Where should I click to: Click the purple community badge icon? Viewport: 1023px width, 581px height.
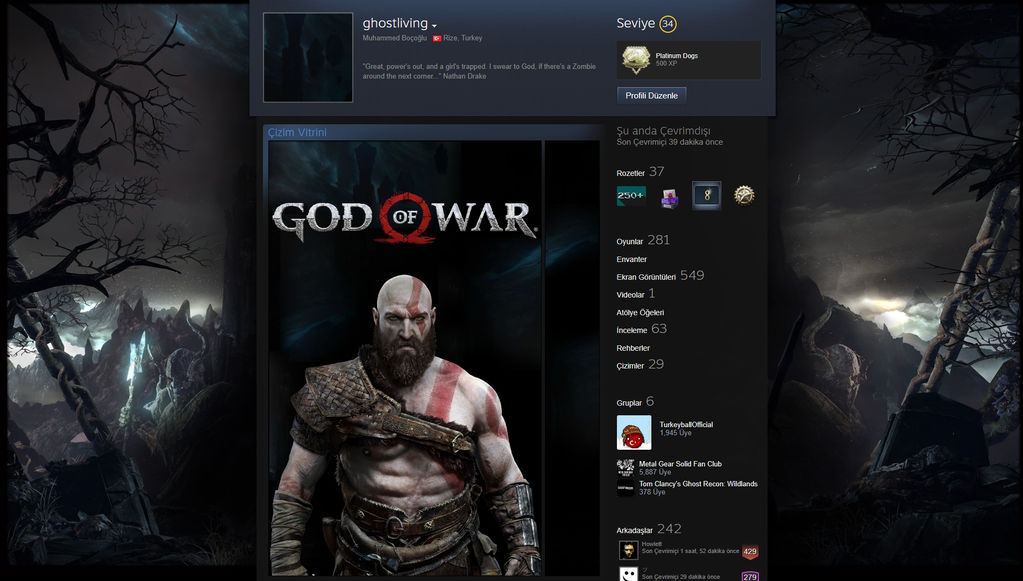click(x=669, y=198)
